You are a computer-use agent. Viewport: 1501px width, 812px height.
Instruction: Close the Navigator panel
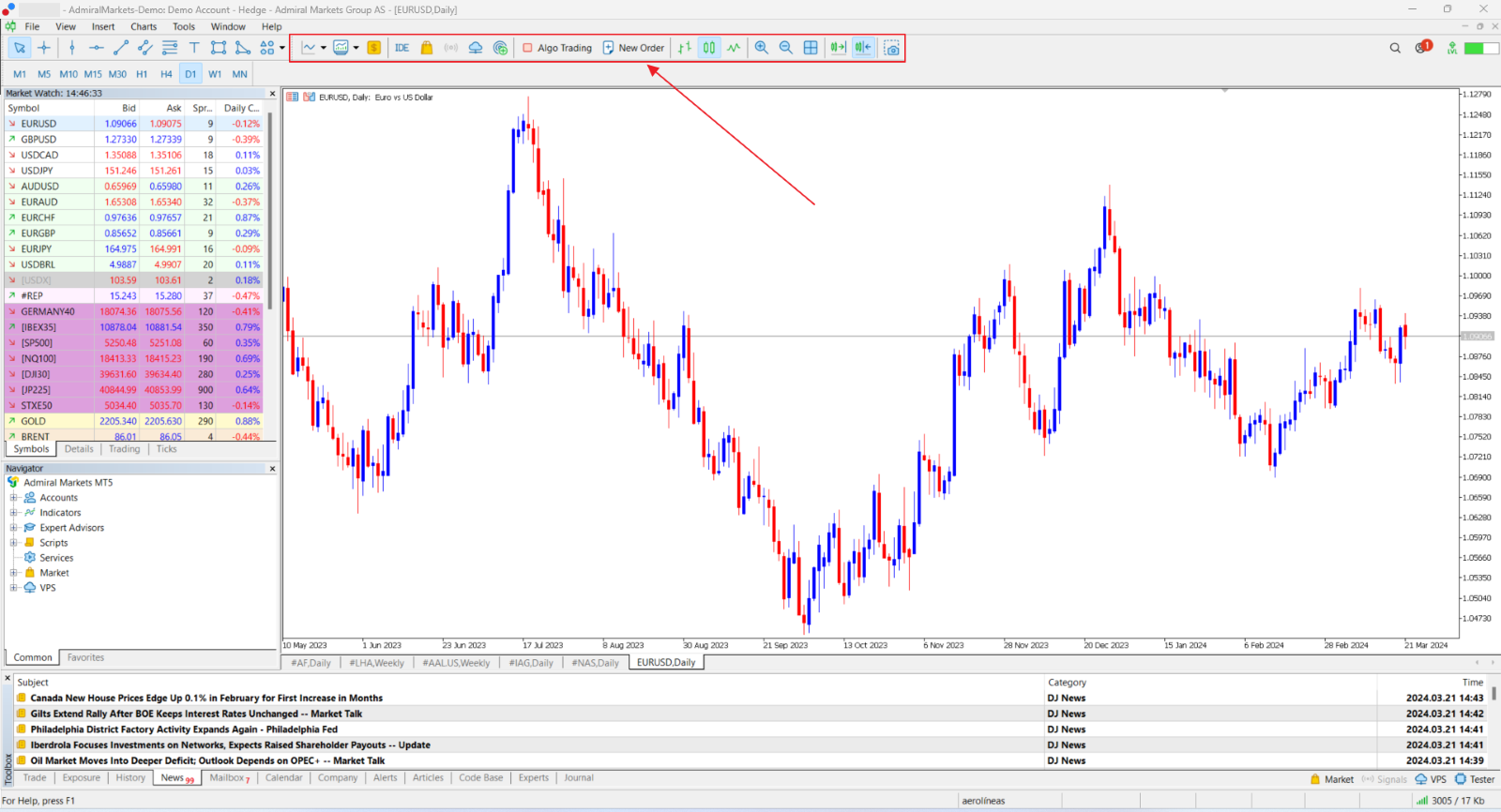(x=273, y=469)
